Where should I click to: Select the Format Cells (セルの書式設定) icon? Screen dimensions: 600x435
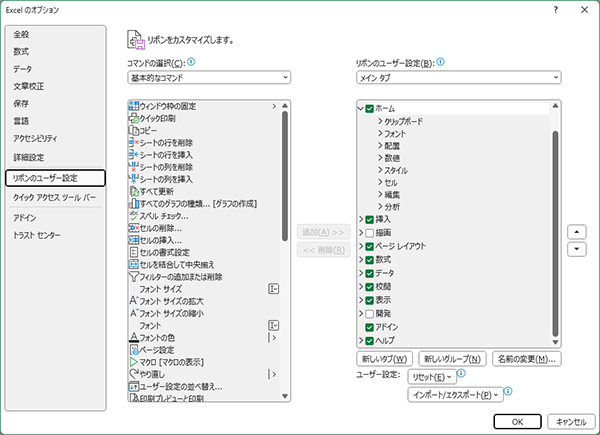[134, 252]
